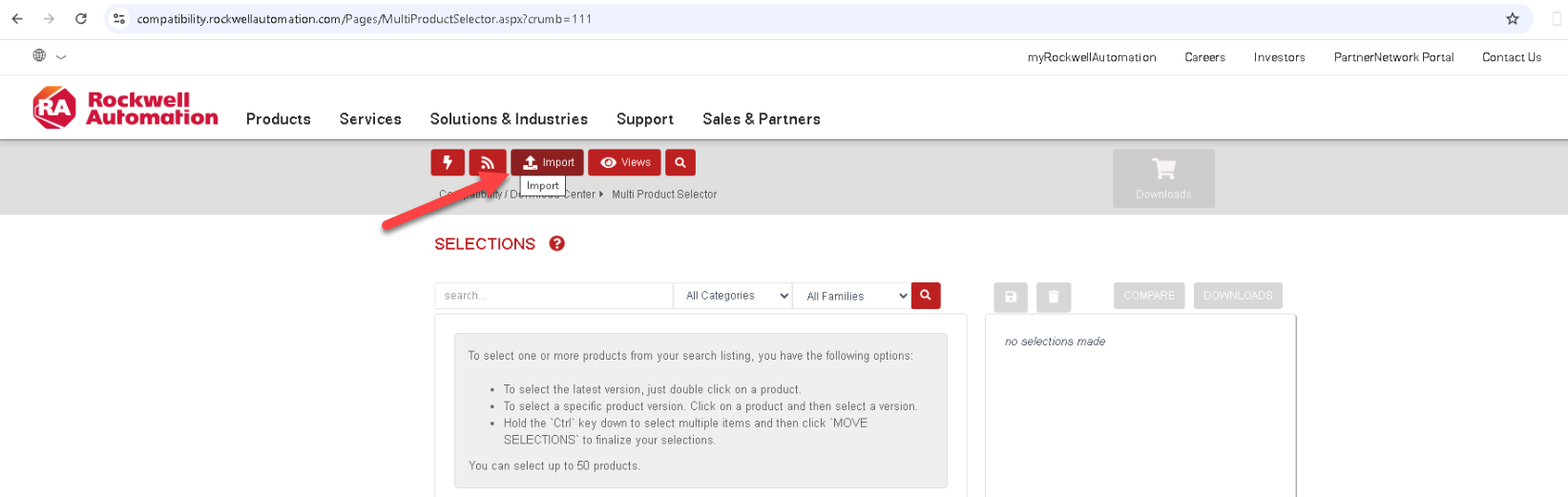Open the Support menu
The height and width of the screenshot is (497, 1568).
[x=645, y=119]
